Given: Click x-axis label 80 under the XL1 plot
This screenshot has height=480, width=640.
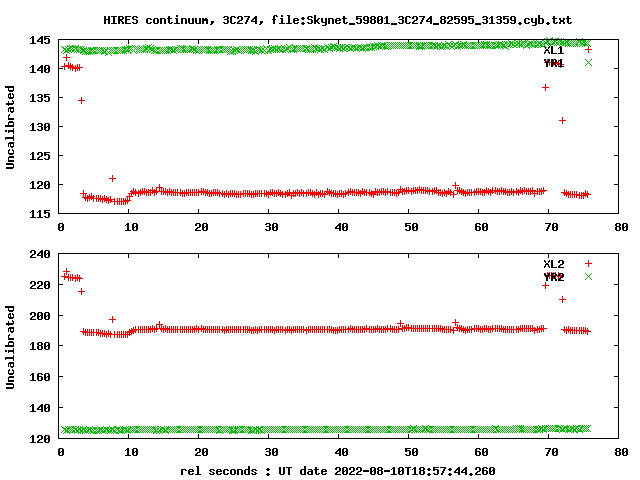Looking at the screenshot, I should (x=621, y=227).
